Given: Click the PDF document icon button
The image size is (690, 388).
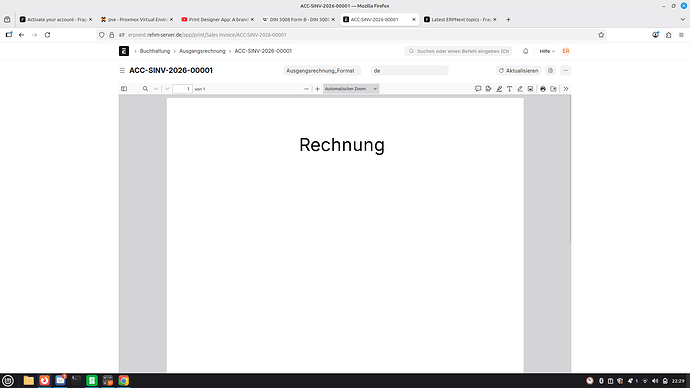Looking at the screenshot, I should tap(551, 70).
